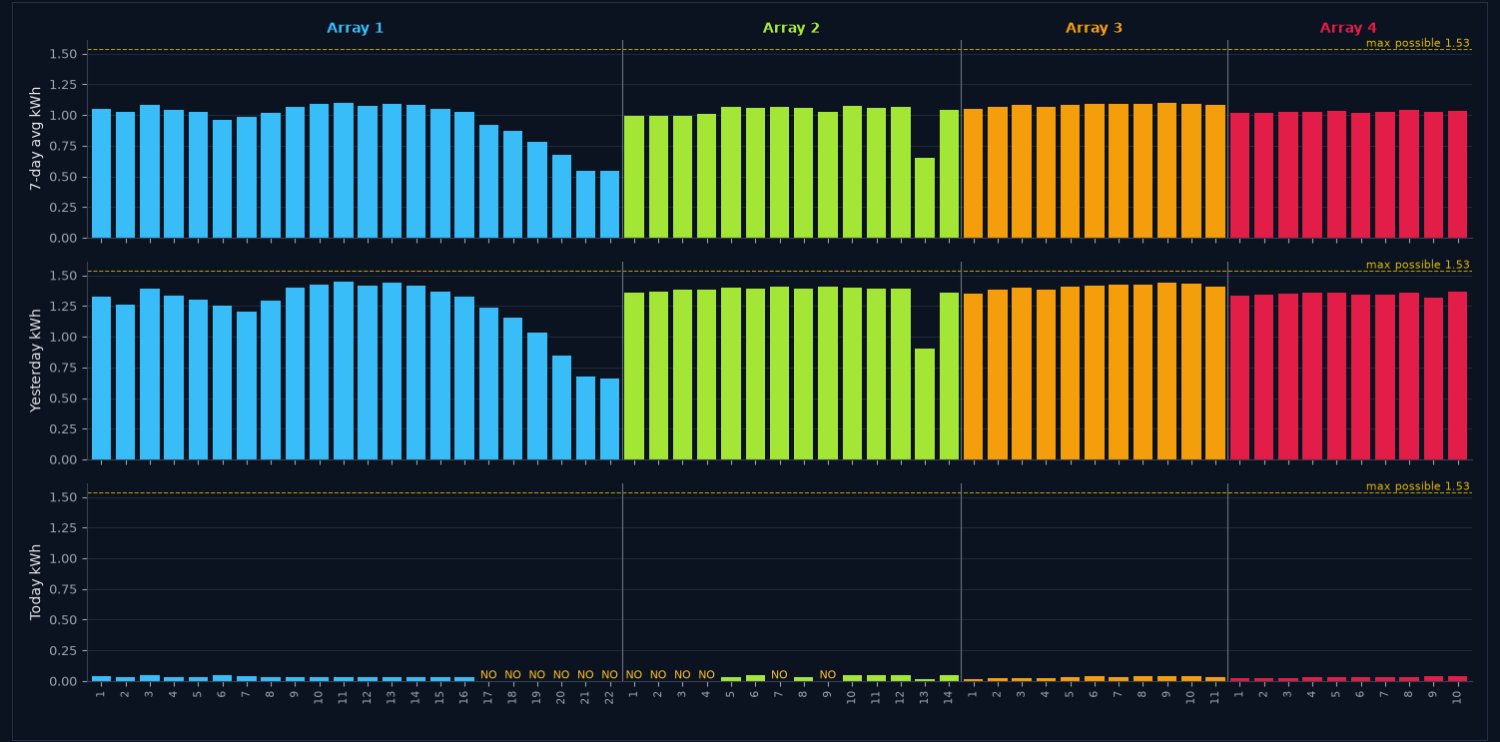Click the 1.25 y-axis tick in 7-day avg chart
The height and width of the screenshot is (742, 1500).
(64, 85)
